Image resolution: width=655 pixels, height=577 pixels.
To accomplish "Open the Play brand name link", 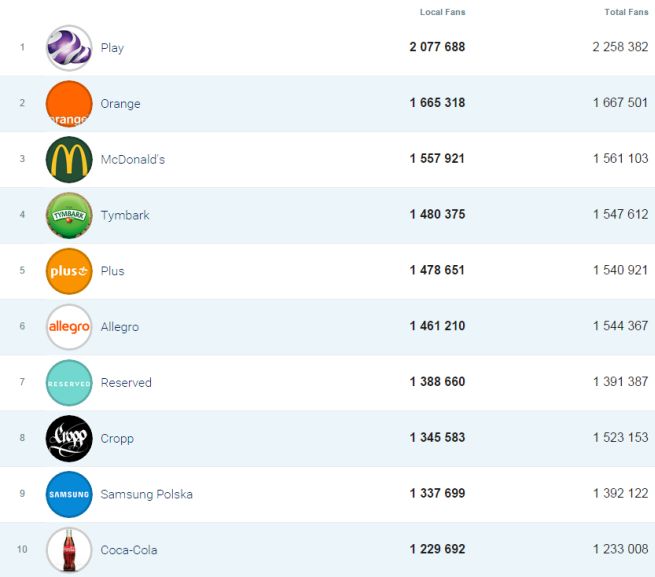I will click(x=112, y=48).
